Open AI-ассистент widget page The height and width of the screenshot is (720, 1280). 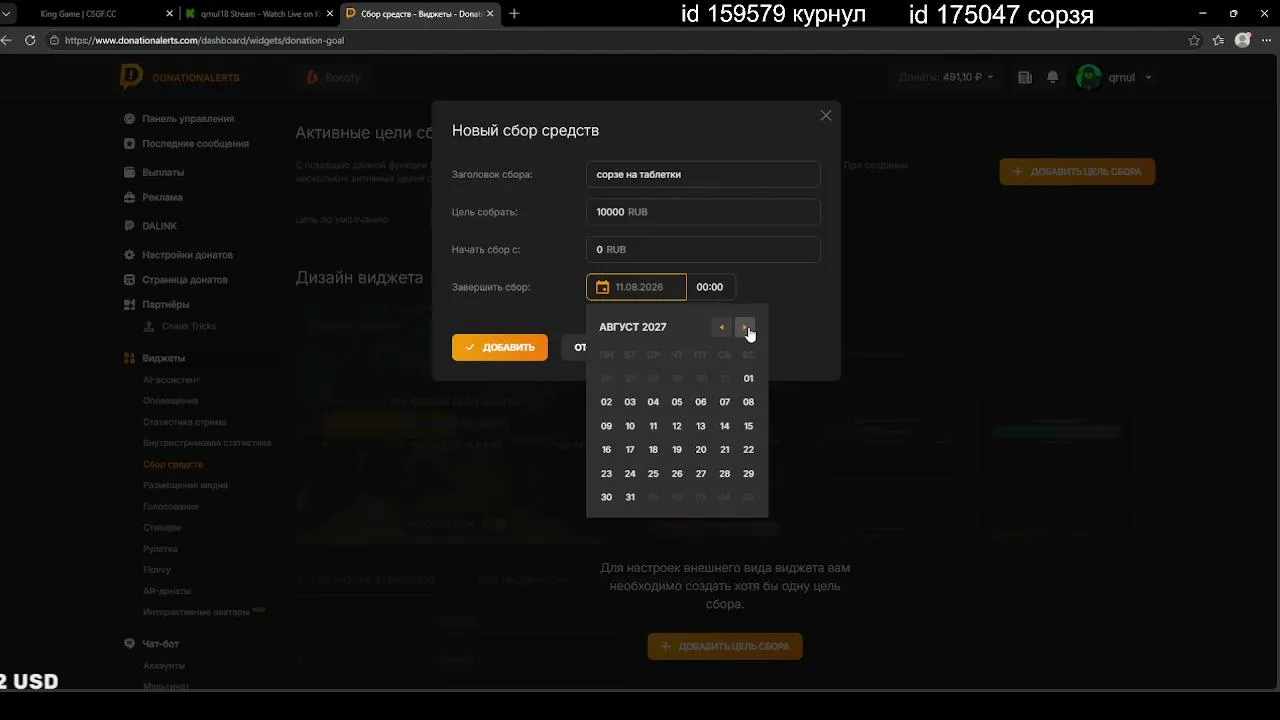click(x=171, y=380)
